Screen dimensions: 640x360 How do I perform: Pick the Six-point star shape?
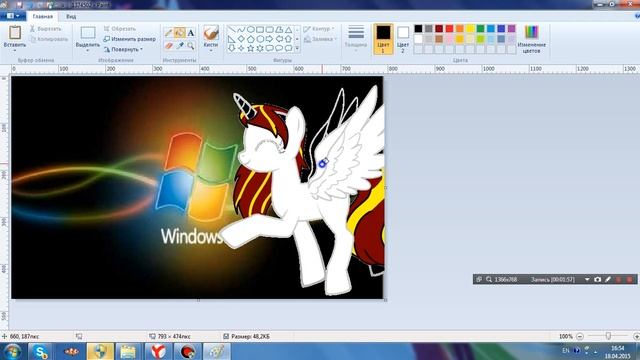[x=260, y=48]
